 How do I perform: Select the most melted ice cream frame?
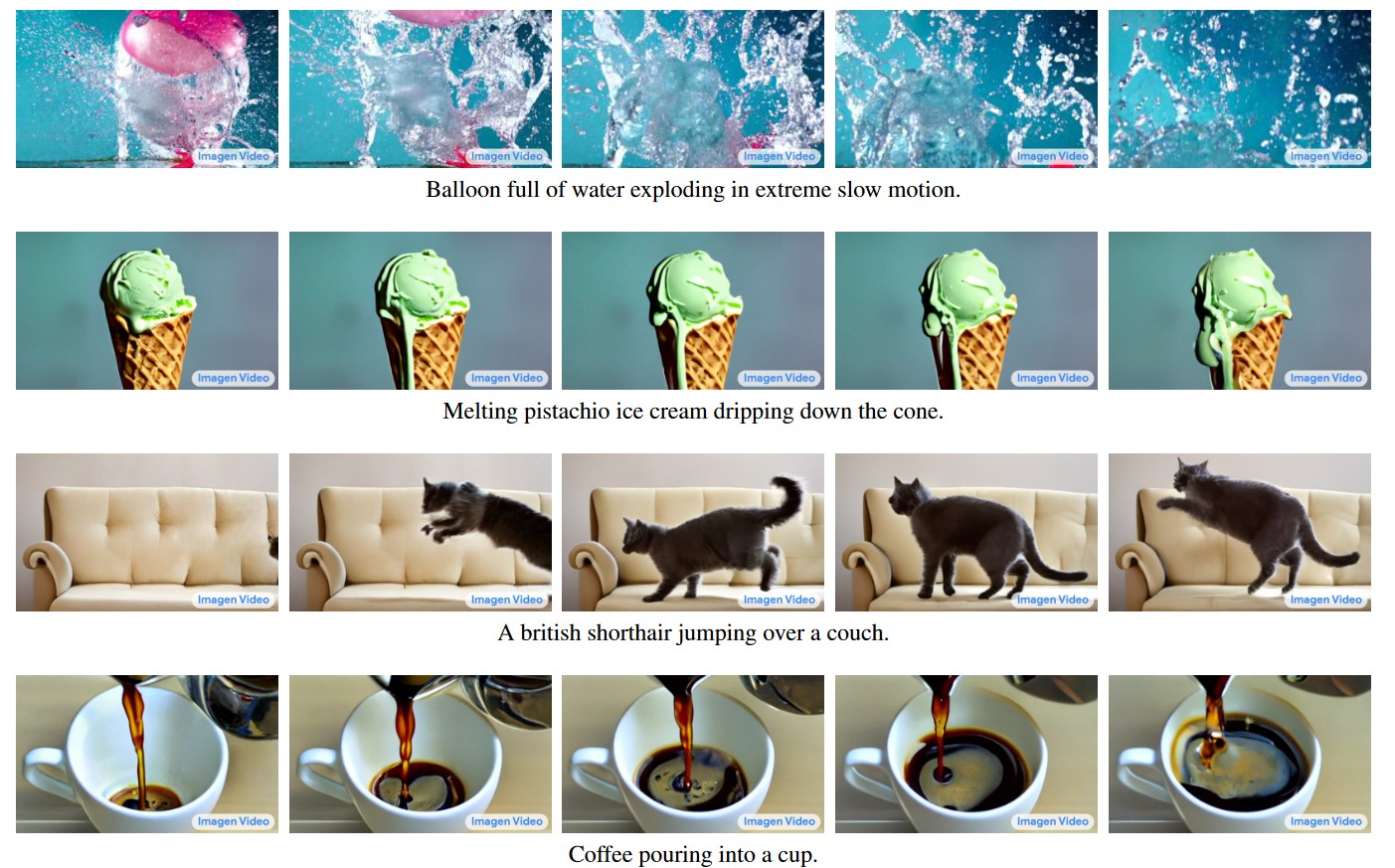tap(1239, 310)
